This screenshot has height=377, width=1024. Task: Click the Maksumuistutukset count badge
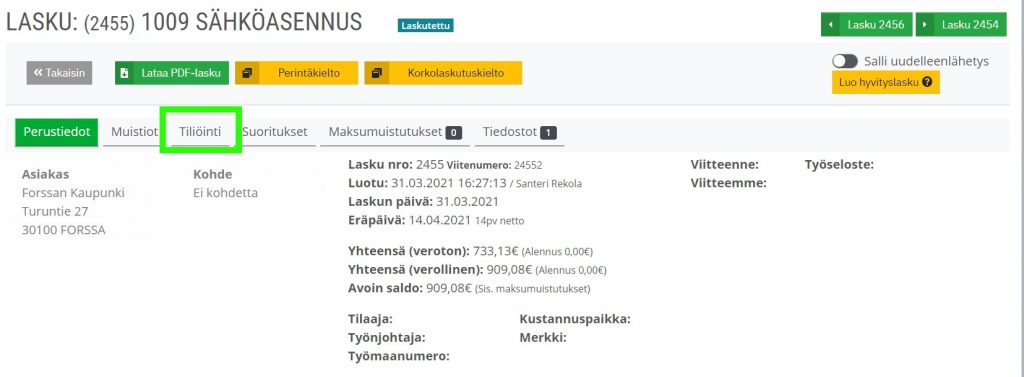coord(454,133)
